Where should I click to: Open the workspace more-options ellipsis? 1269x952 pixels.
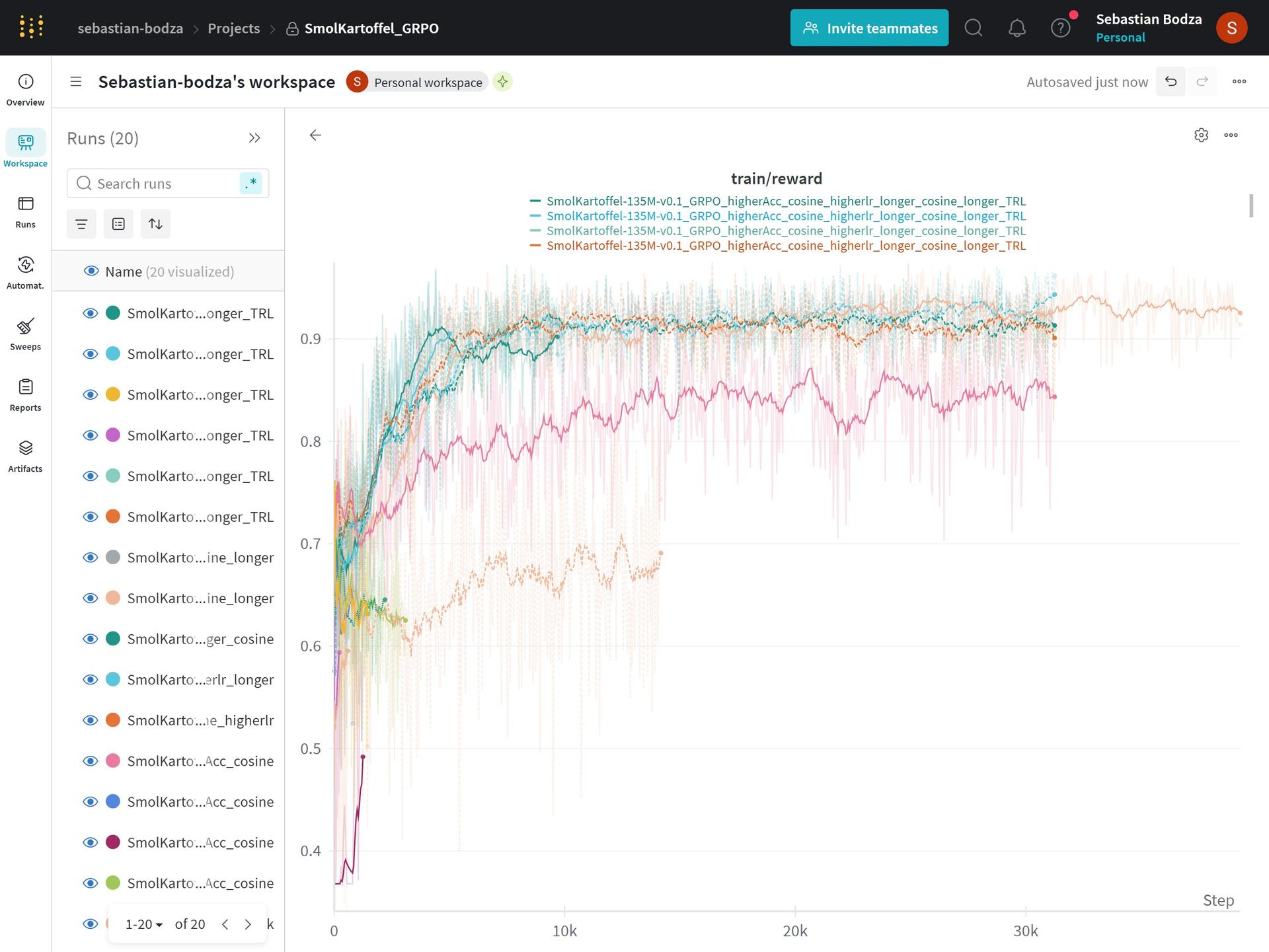pyautogui.click(x=1239, y=81)
